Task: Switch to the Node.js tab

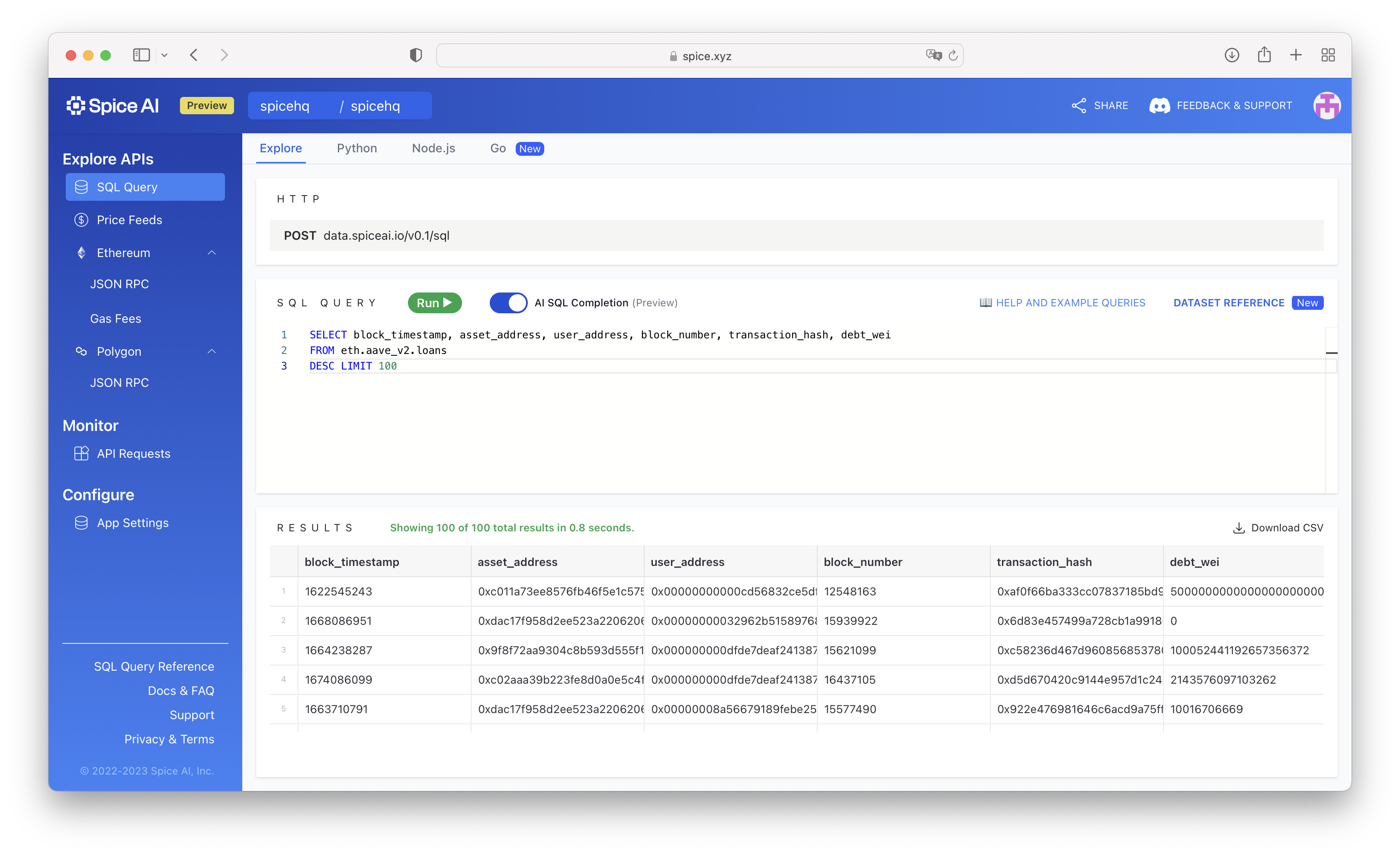Action: (x=433, y=148)
